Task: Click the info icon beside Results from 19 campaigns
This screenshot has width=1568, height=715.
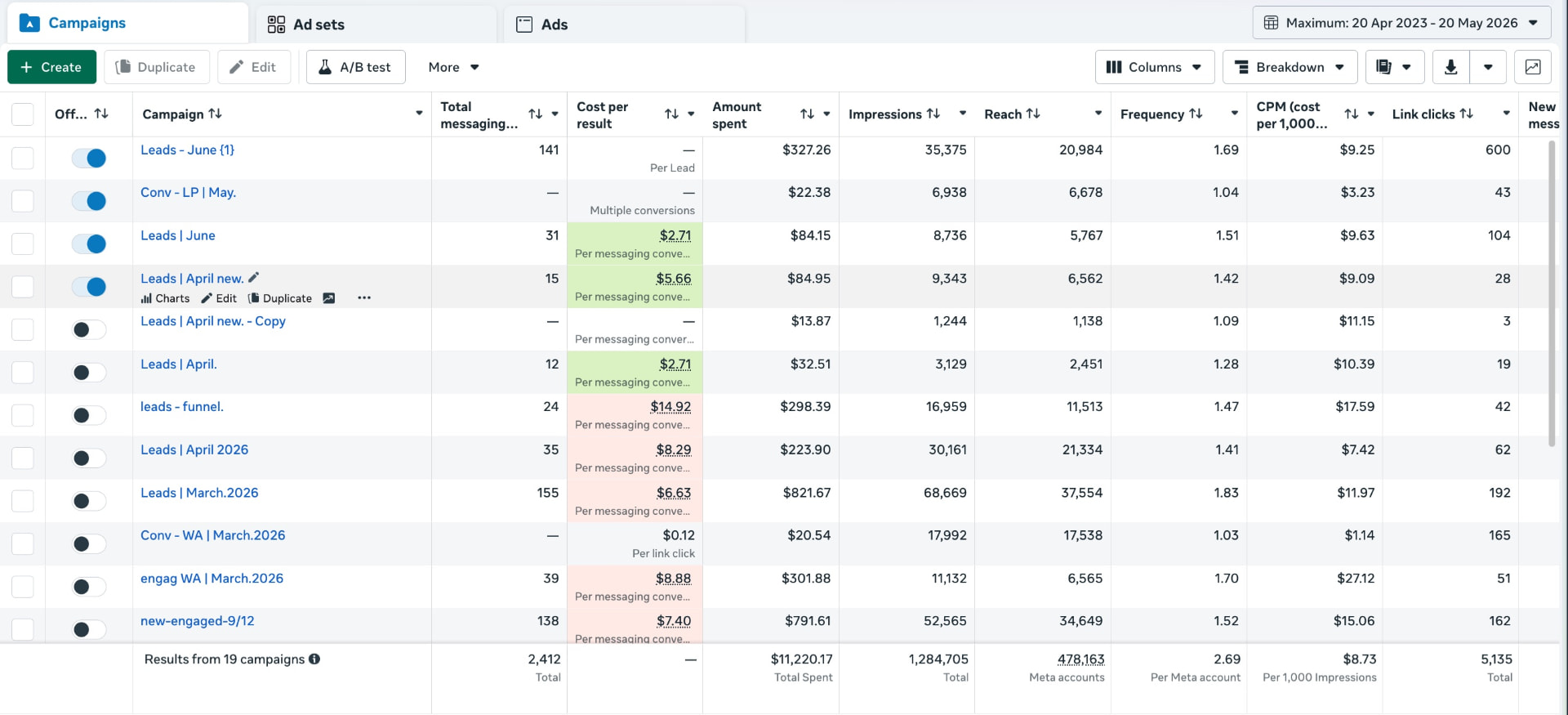Action: tap(314, 659)
